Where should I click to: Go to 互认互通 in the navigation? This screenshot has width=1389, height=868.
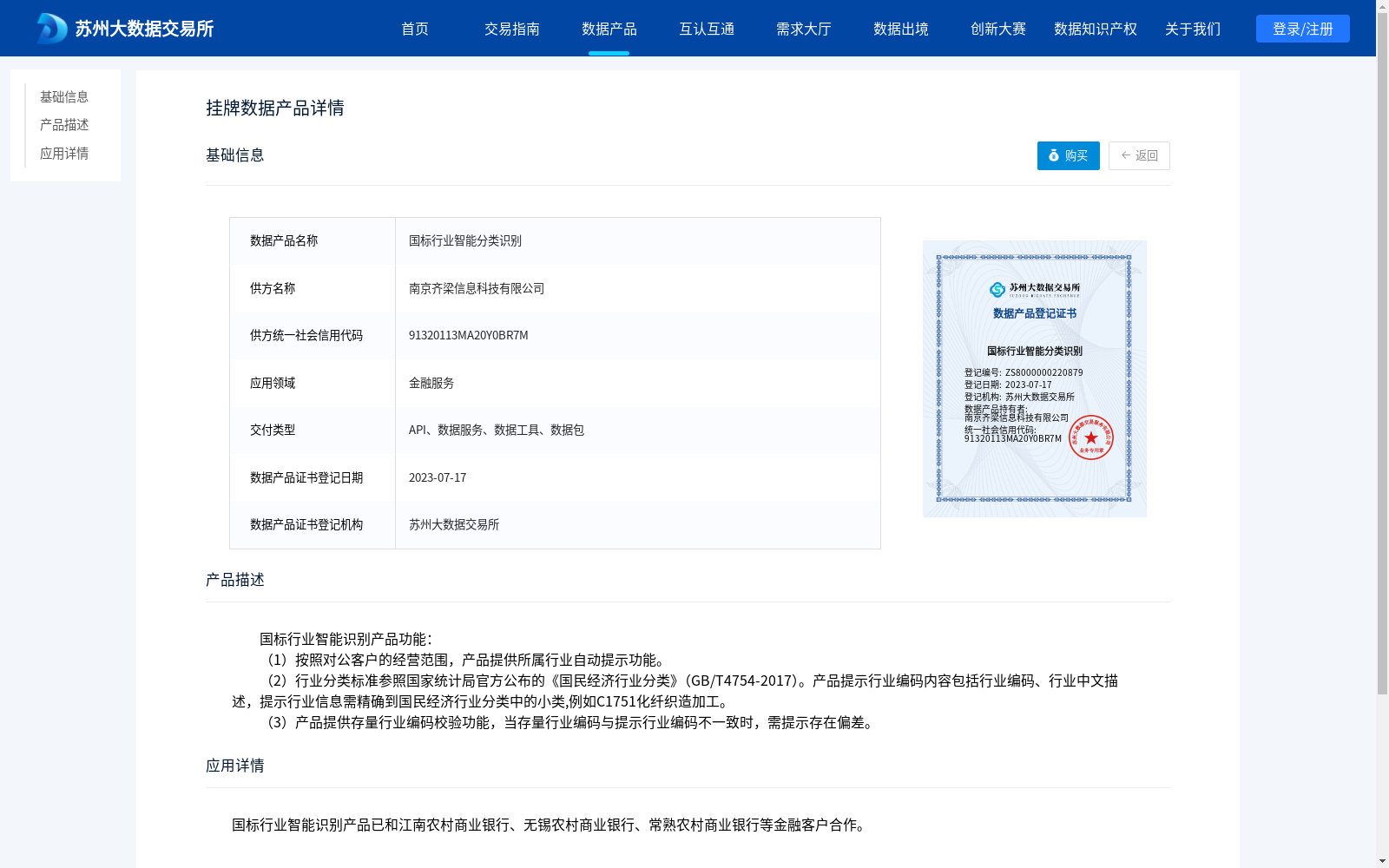tap(707, 29)
